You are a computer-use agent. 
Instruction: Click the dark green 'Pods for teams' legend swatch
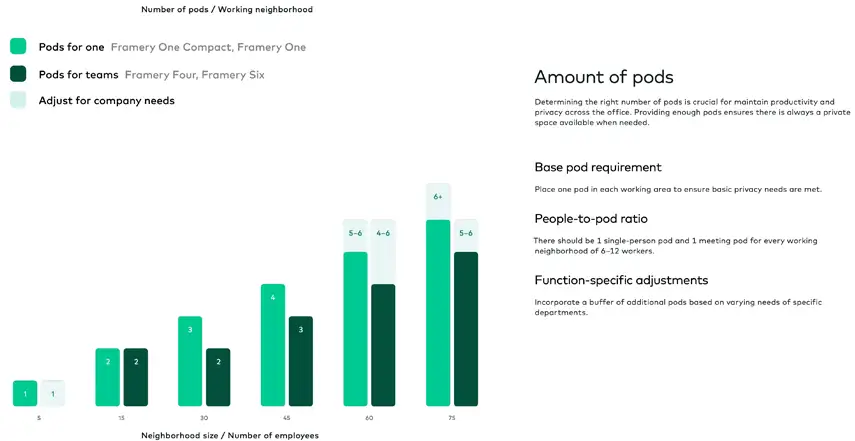[18, 73]
